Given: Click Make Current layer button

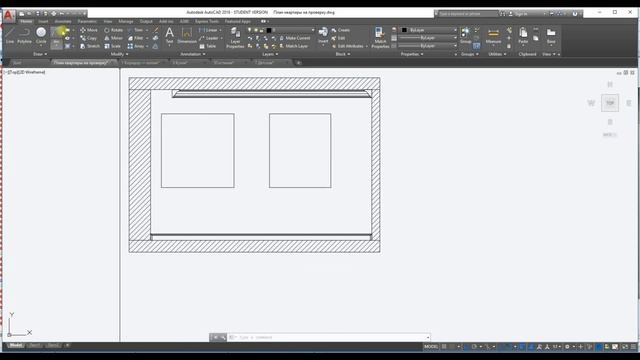Looking at the screenshot, I should pos(295,38).
